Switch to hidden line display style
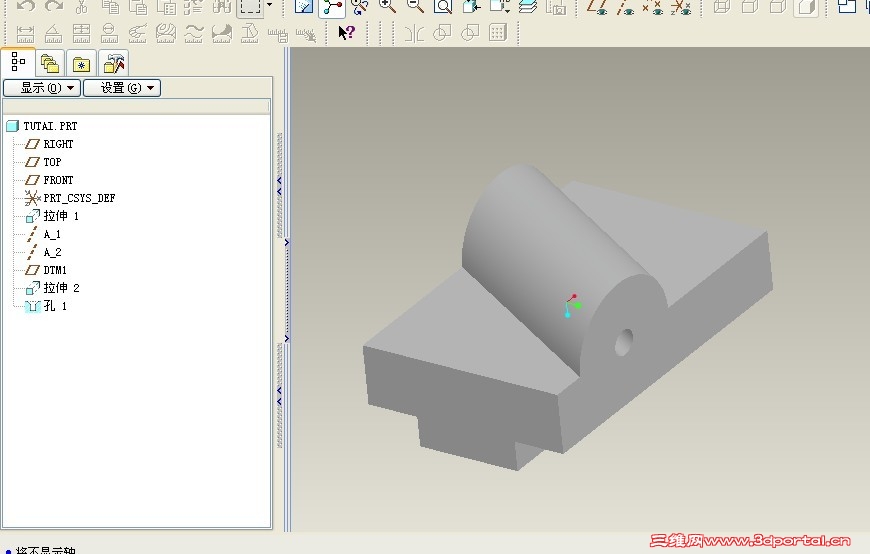Screen dimensions: 870x554 pyautogui.click(x=750, y=7)
